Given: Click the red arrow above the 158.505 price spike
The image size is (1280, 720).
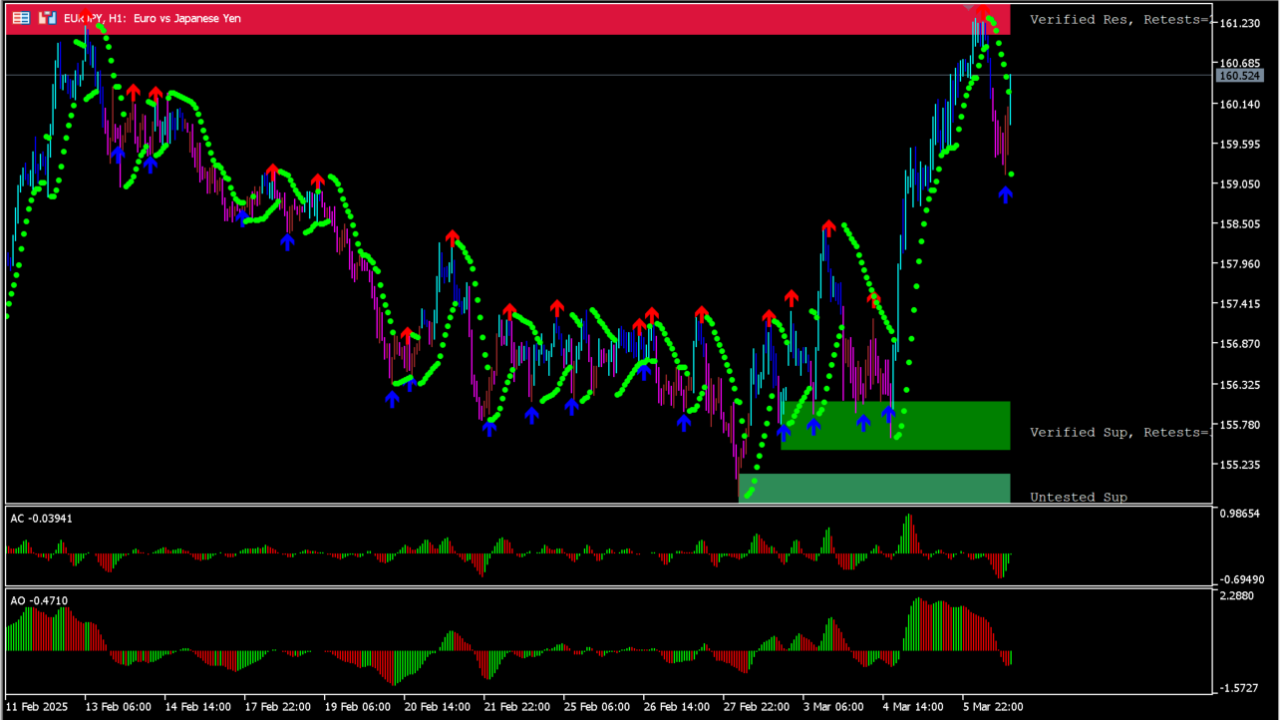Looking at the screenshot, I should pyautogui.click(x=828, y=228).
